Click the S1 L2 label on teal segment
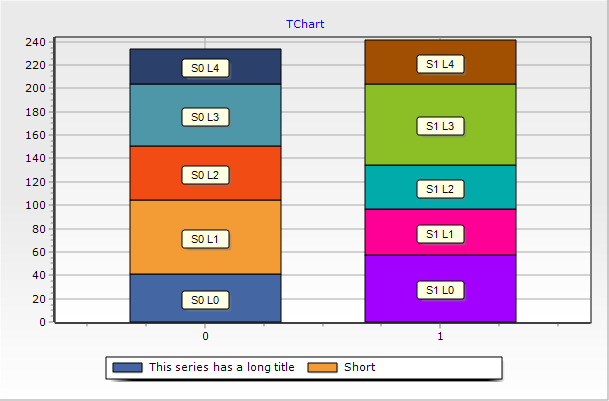 (440, 189)
